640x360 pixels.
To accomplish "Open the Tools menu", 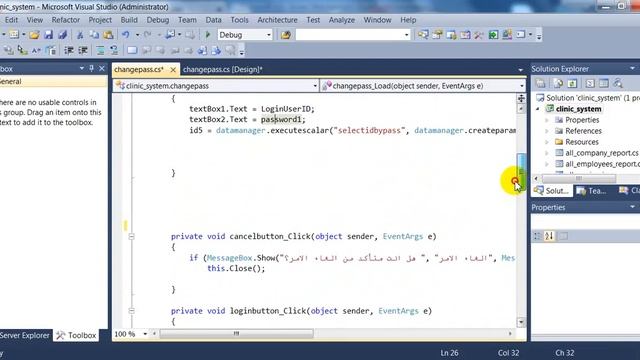I will coord(239,20).
